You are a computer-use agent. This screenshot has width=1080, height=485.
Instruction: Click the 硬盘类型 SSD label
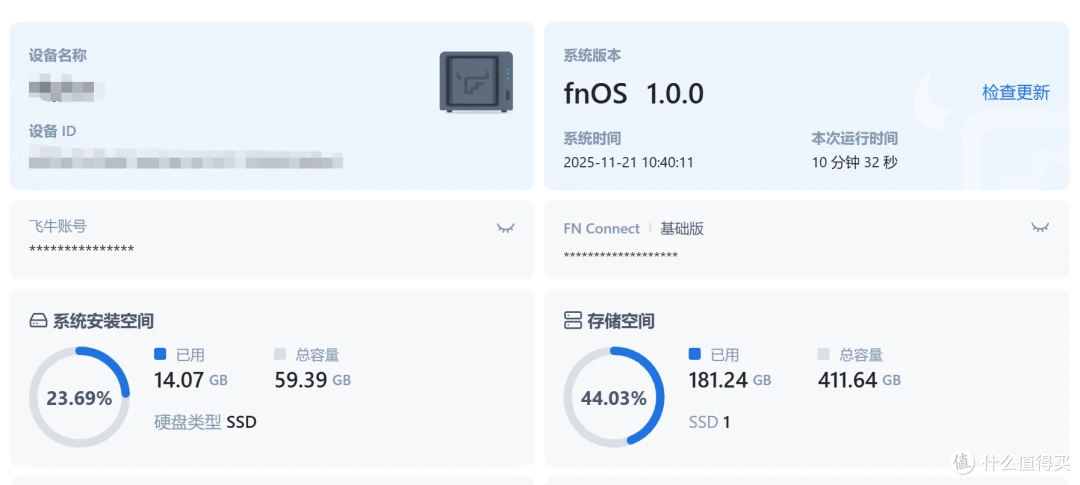click(x=205, y=422)
